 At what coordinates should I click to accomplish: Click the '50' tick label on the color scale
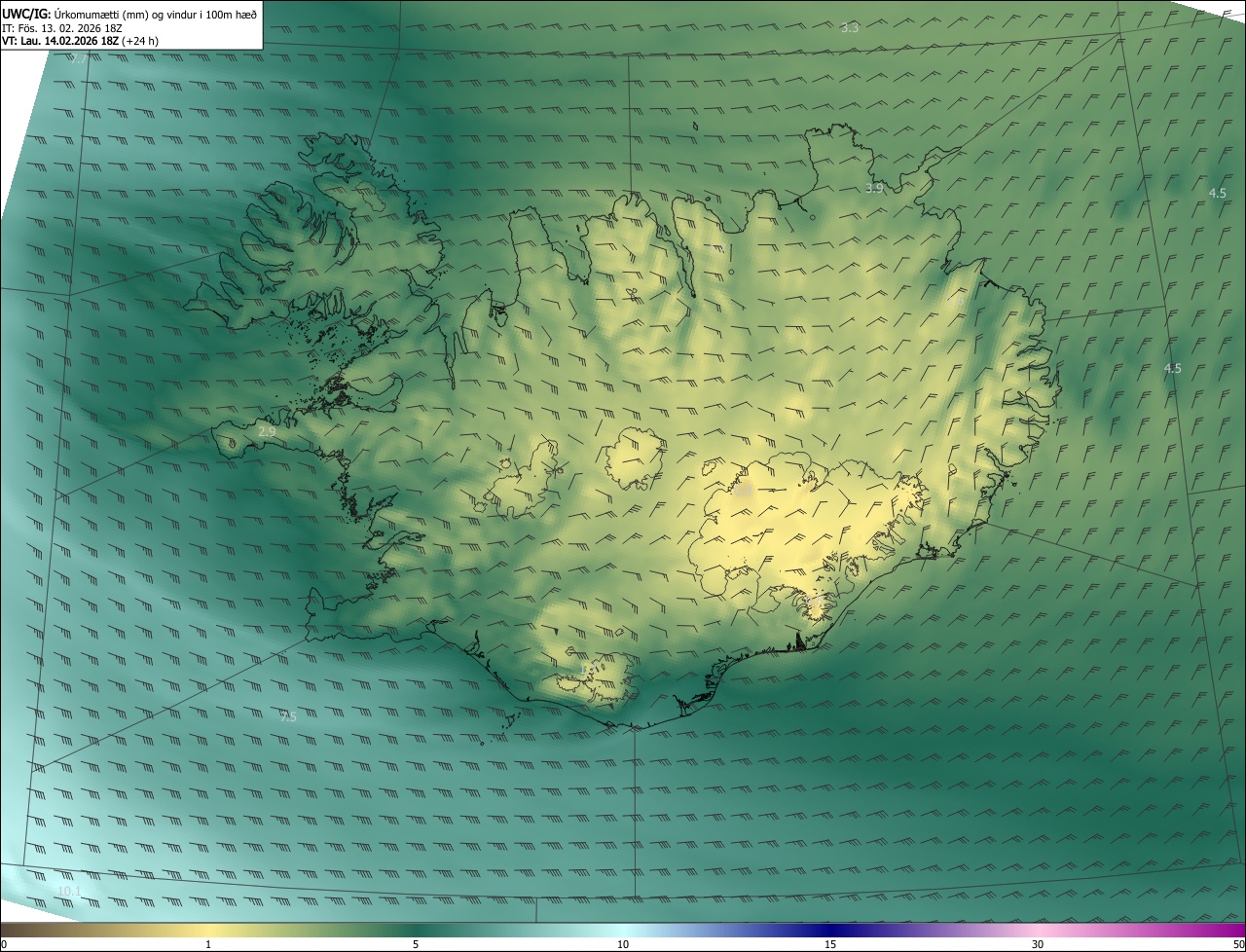[x=1238, y=944]
